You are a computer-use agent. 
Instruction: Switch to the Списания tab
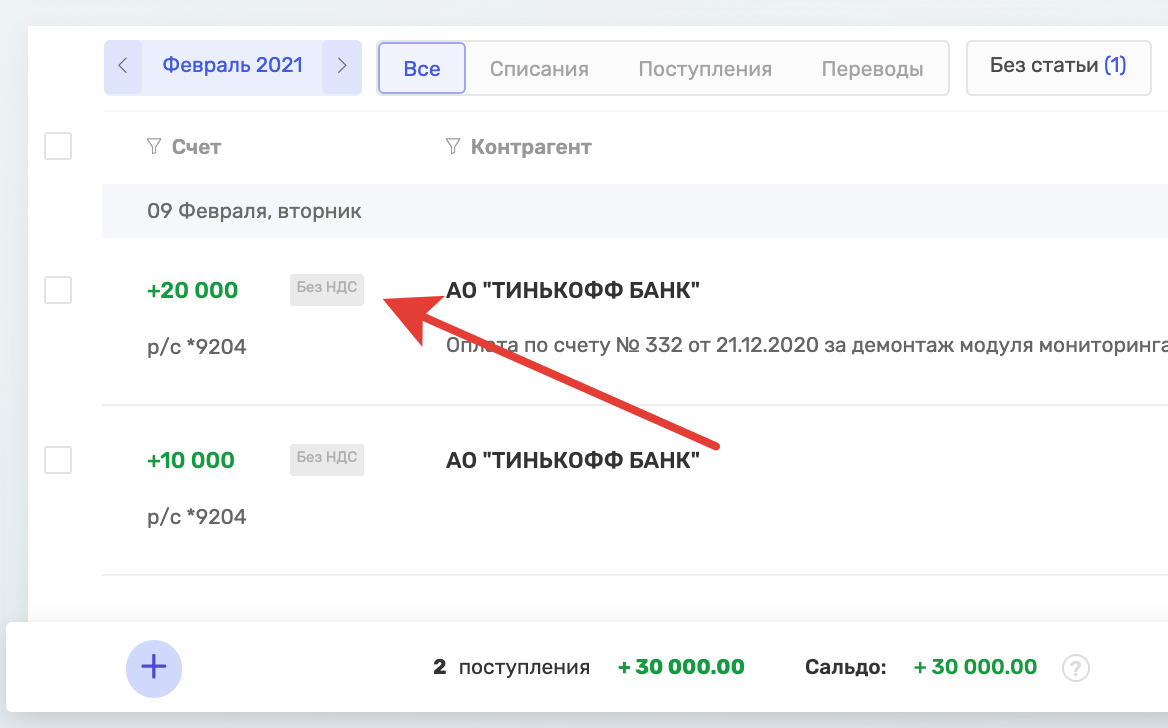click(539, 69)
